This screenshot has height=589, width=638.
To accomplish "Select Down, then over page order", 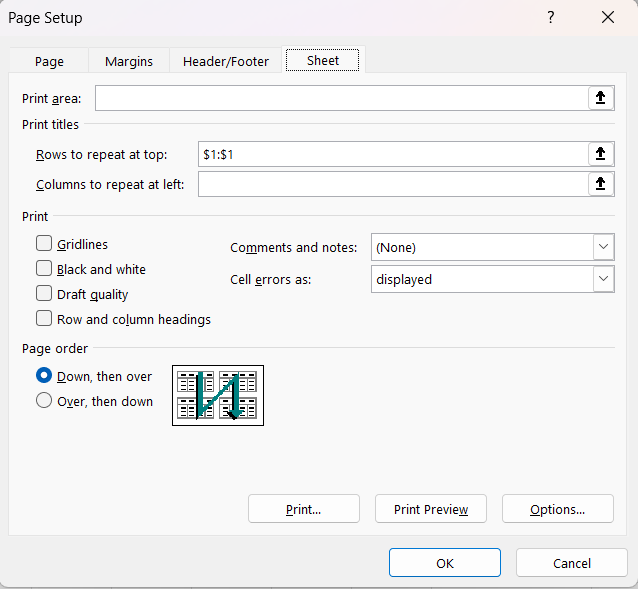I will tap(44, 376).
